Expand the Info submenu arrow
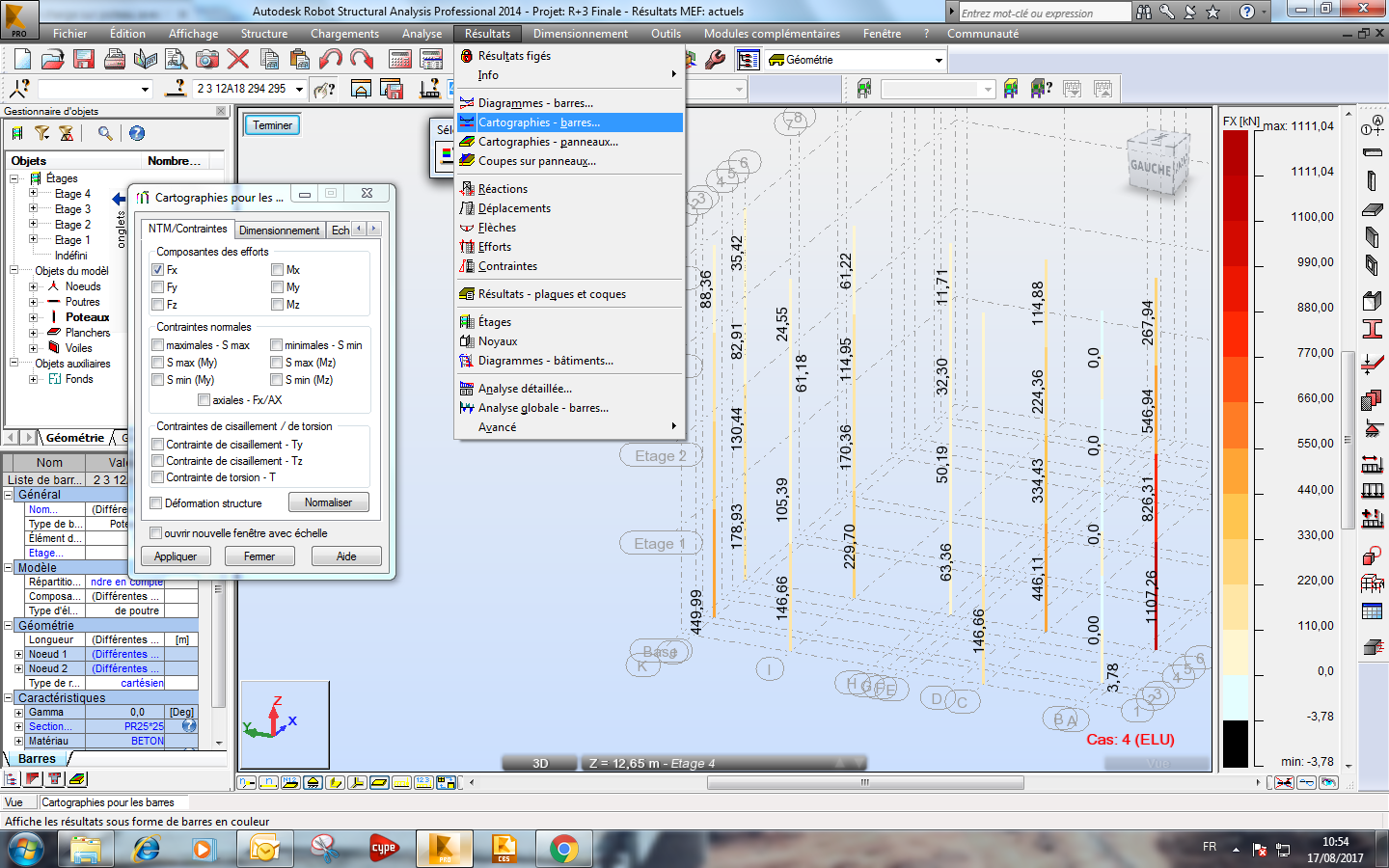This screenshot has height=868, width=1389. [673, 74]
